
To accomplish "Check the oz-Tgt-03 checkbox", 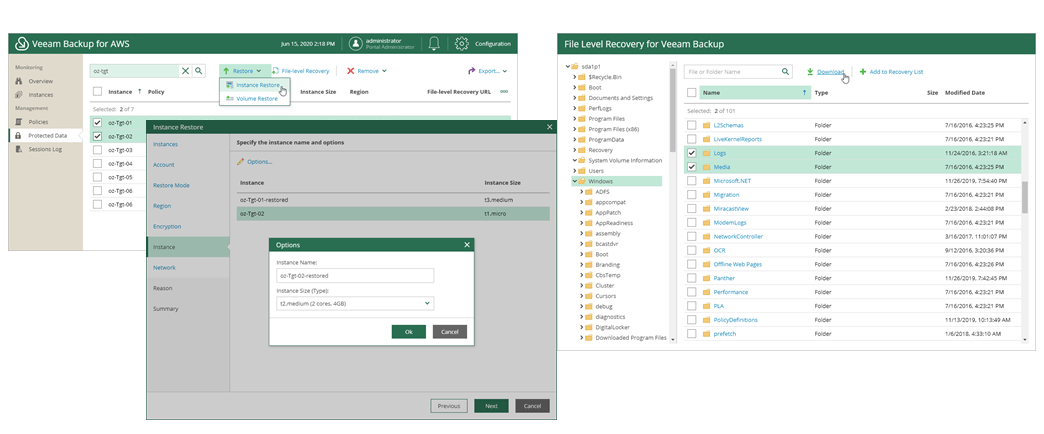I will coord(98,150).
